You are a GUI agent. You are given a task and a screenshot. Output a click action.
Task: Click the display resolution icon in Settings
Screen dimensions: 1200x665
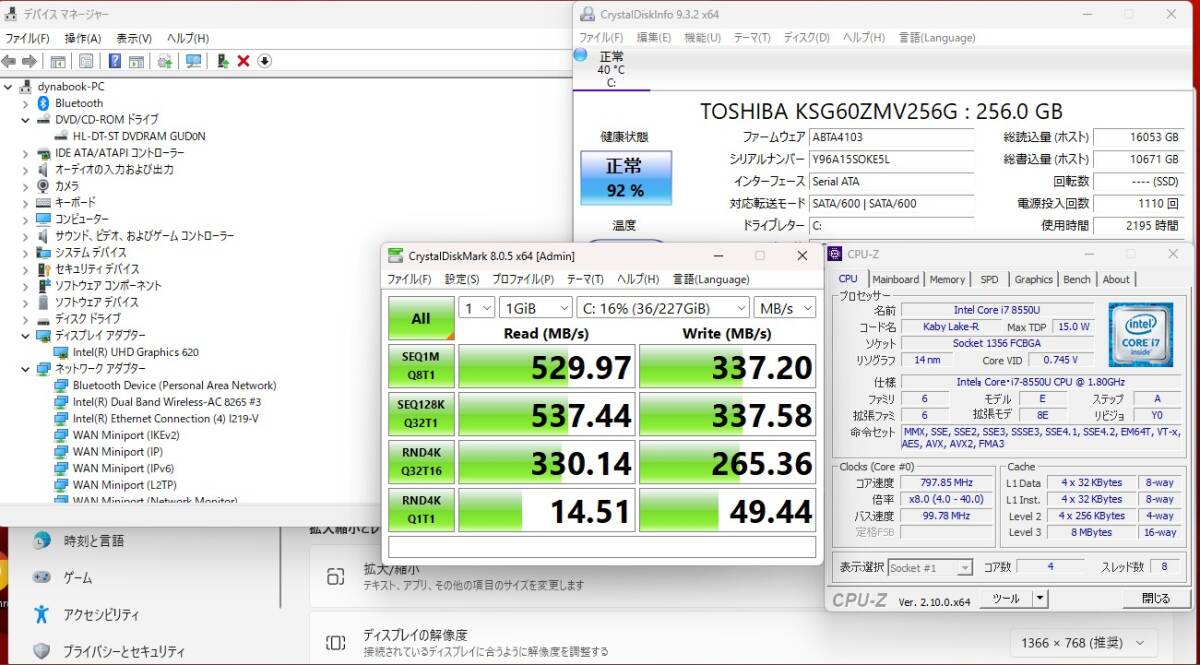click(x=336, y=642)
